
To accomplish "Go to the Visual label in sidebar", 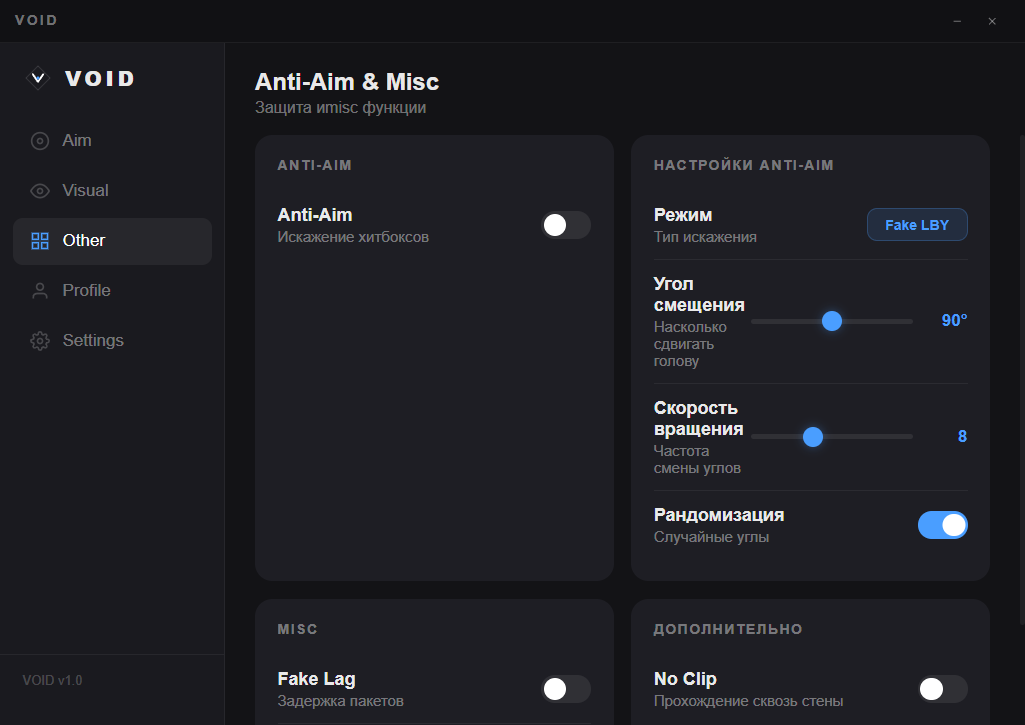I will pyautogui.click(x=86, y=190).
